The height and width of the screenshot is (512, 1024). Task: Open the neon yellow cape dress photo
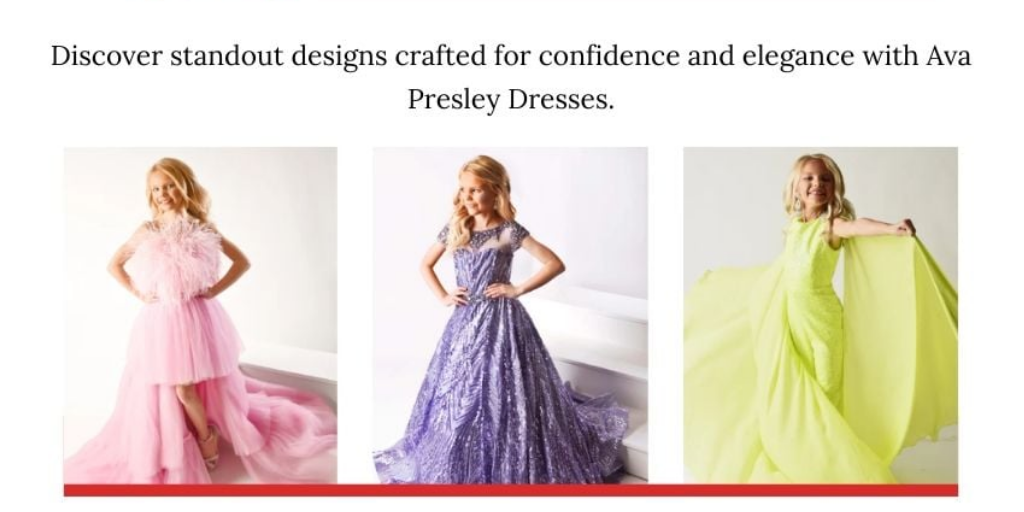[x=820, y=315]
